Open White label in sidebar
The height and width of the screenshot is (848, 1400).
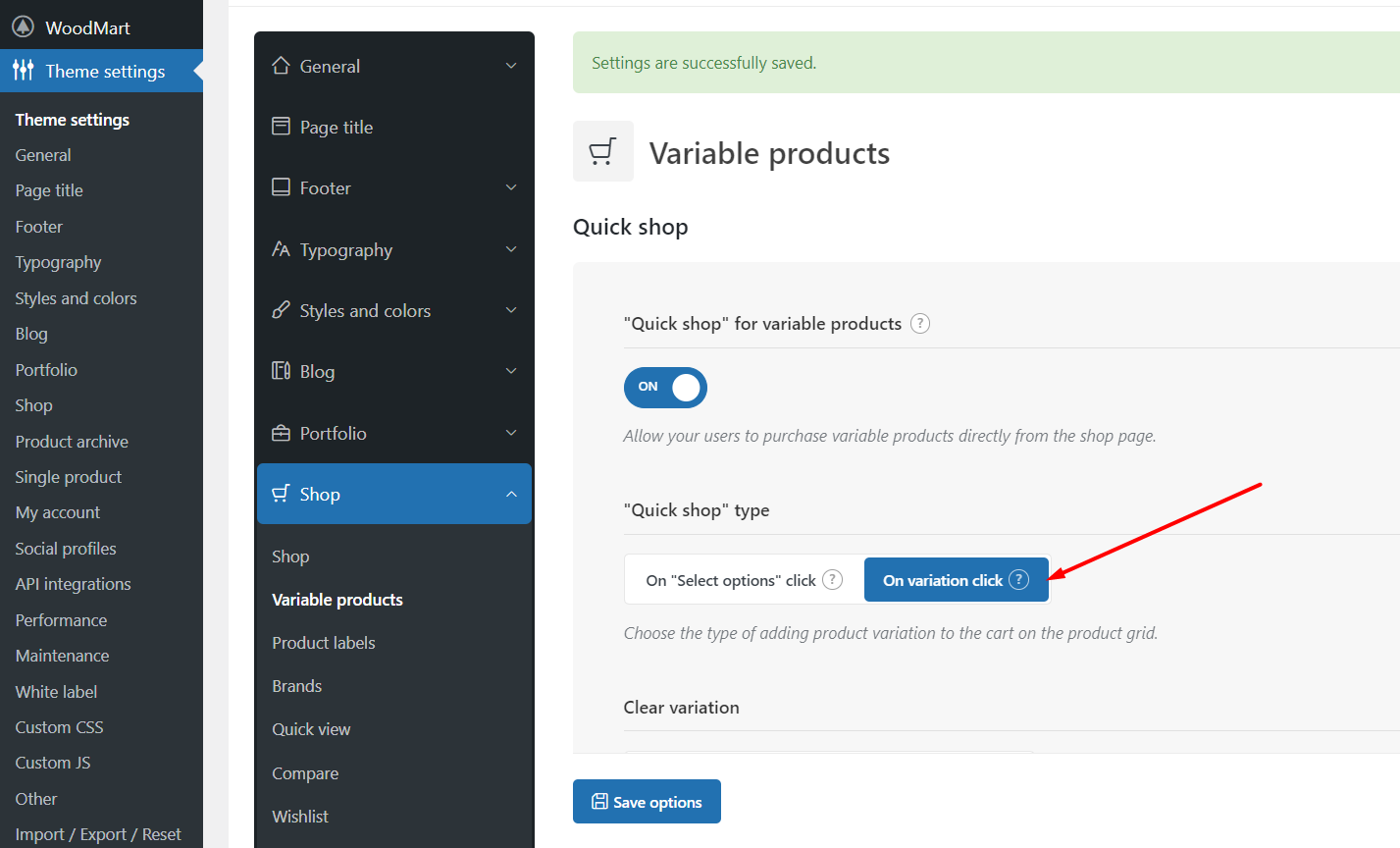(56, 692)
